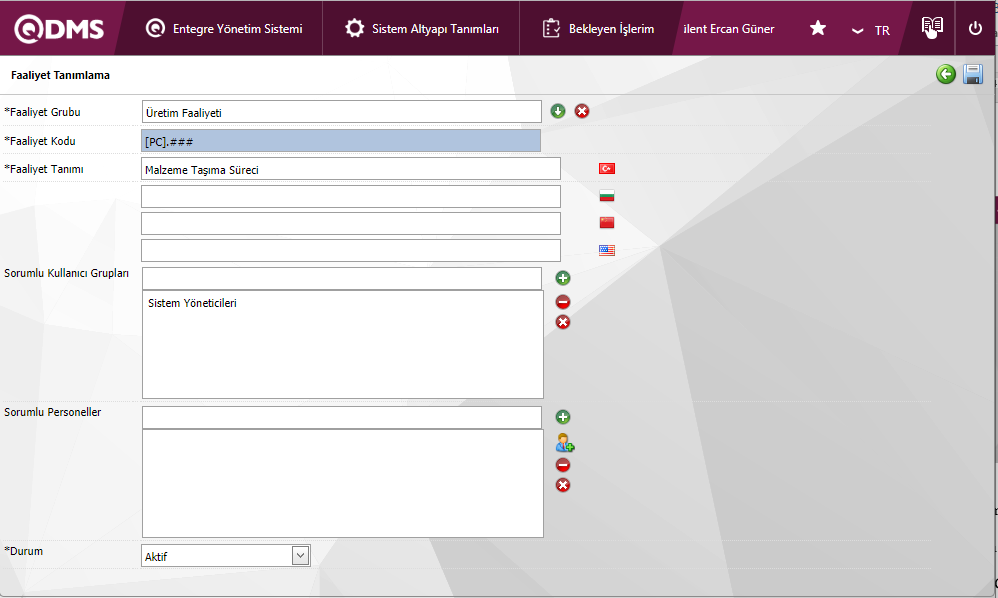Click the power logout icon
This screenshot has height=598, width=998.
[x=975, y=29]
